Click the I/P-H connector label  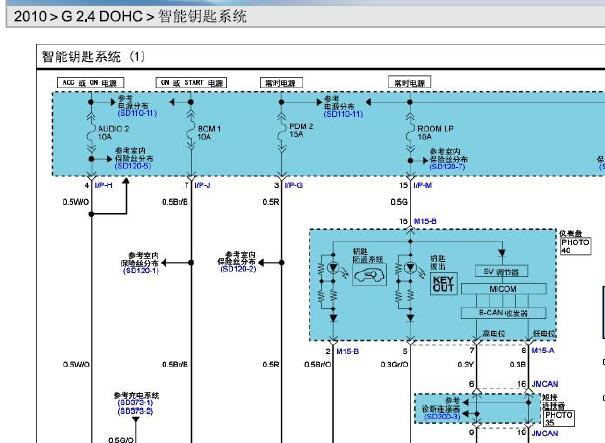pos(103,185)
